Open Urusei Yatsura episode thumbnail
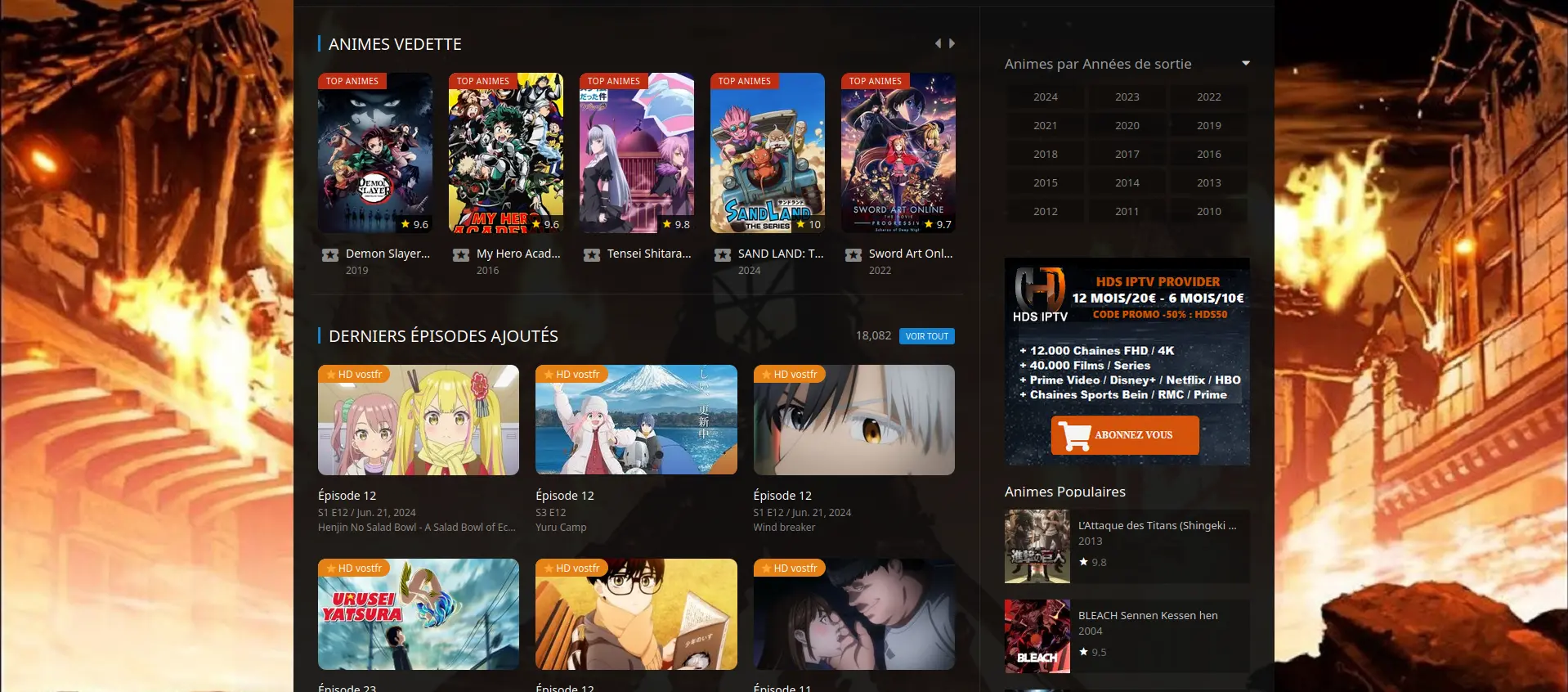This screenshot has height=692, width=1568. (x=419, y=614)
